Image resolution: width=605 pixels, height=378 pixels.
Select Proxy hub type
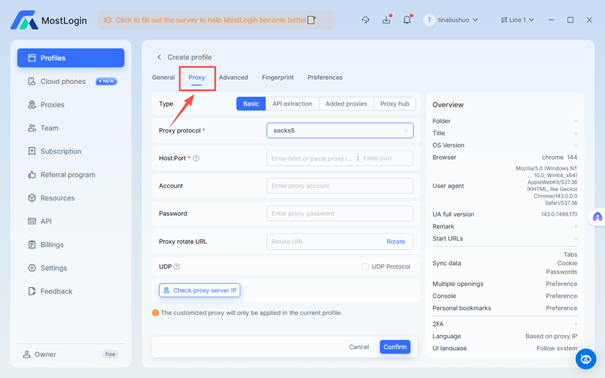[x=395, y=104]
